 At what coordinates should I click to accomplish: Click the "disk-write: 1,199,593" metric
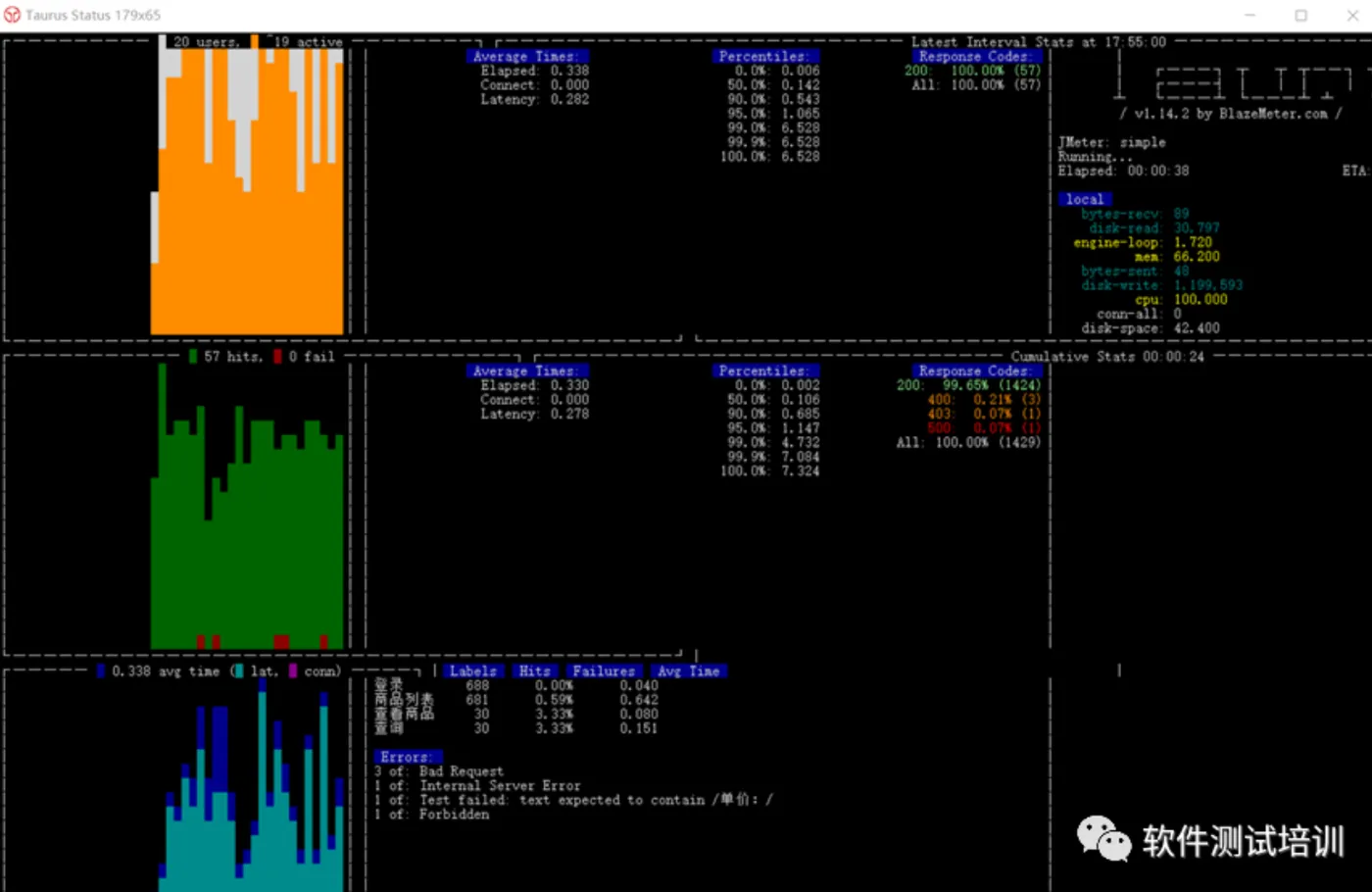click(1161, 285)
